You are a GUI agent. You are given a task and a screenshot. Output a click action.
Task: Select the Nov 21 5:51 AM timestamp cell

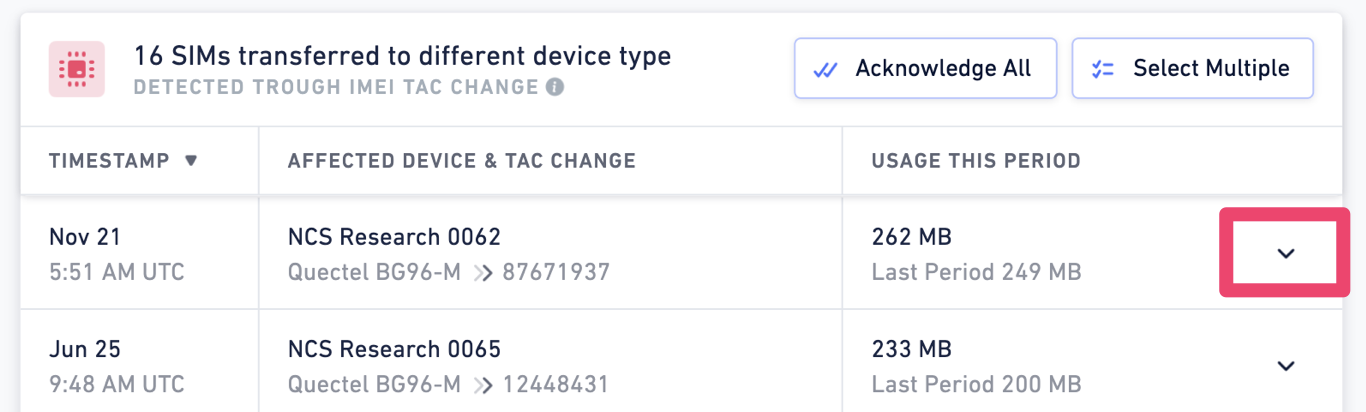[x=139, y=253]
